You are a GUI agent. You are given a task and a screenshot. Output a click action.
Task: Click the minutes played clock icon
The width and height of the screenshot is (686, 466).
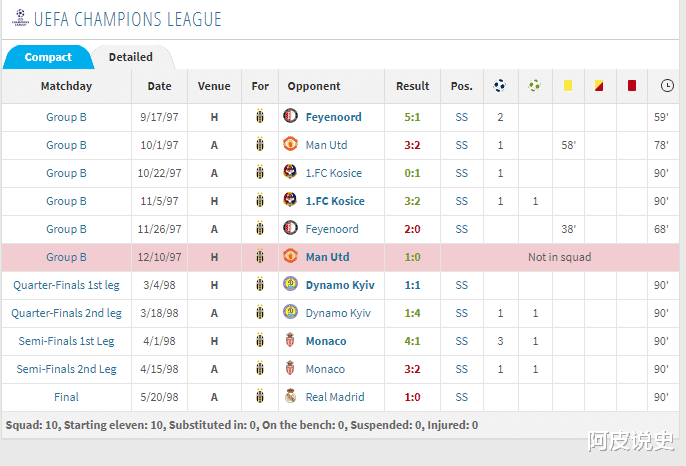click(x=667, y=86)
